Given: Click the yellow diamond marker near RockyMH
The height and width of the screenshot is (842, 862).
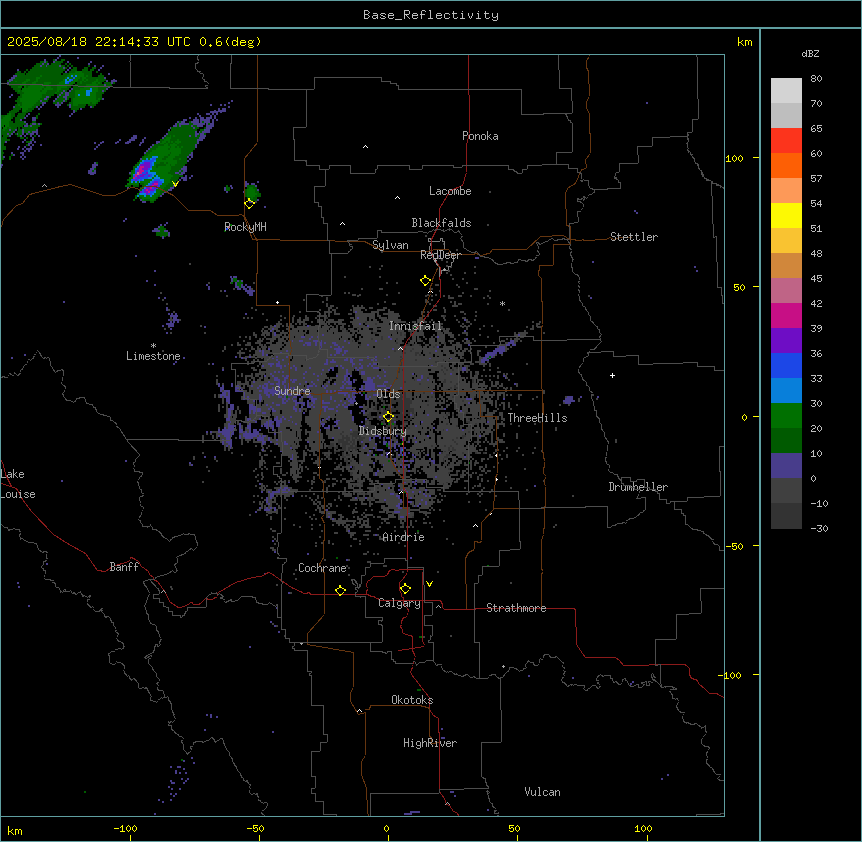Looking at the screenshot, I should pos(249,204).
